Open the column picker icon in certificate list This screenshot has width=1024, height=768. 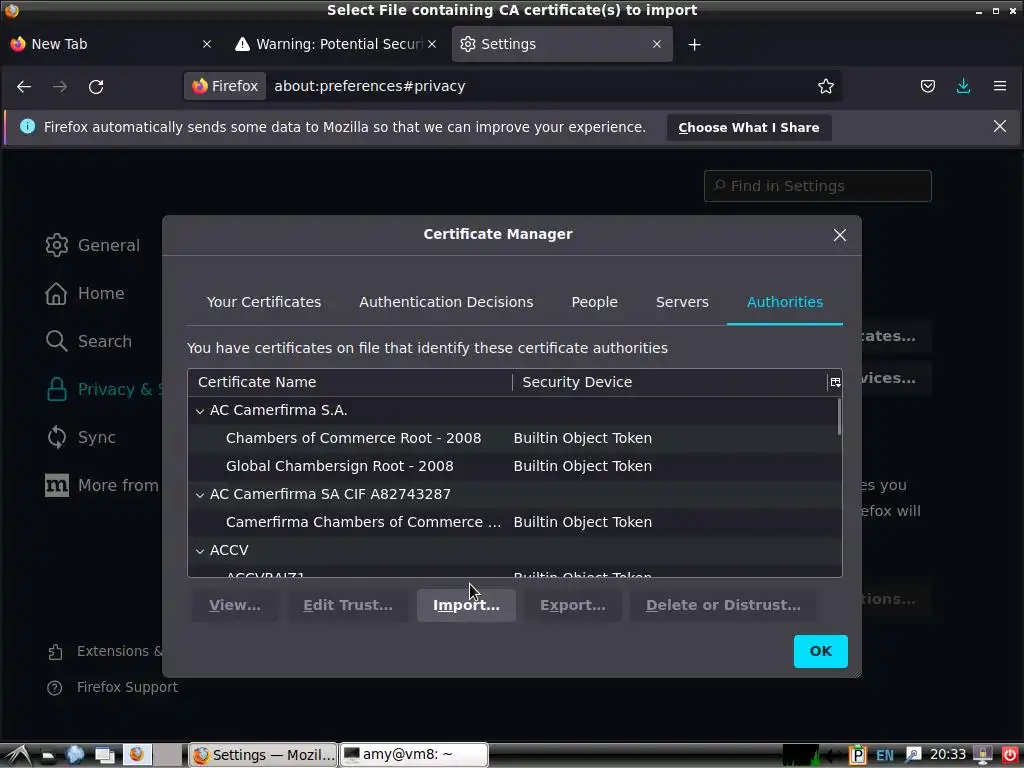pos(835,383)
